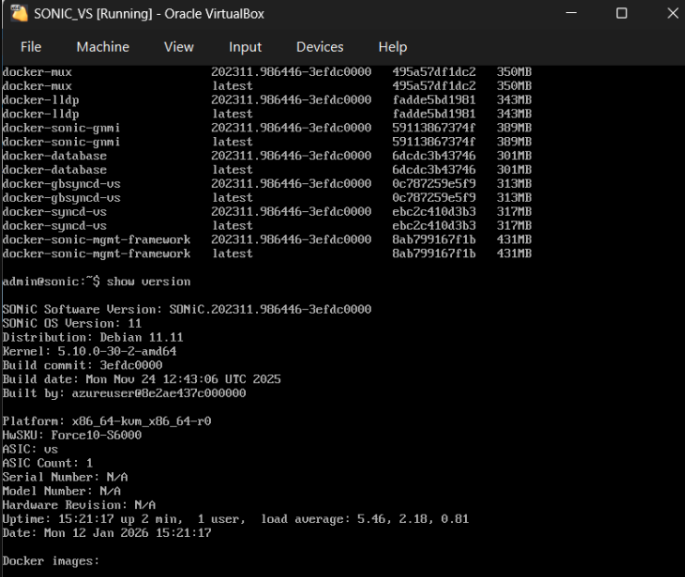Click the 'ASIC Count: 1' line
This screenshot has width=685, height=577.
coord(48,463)
